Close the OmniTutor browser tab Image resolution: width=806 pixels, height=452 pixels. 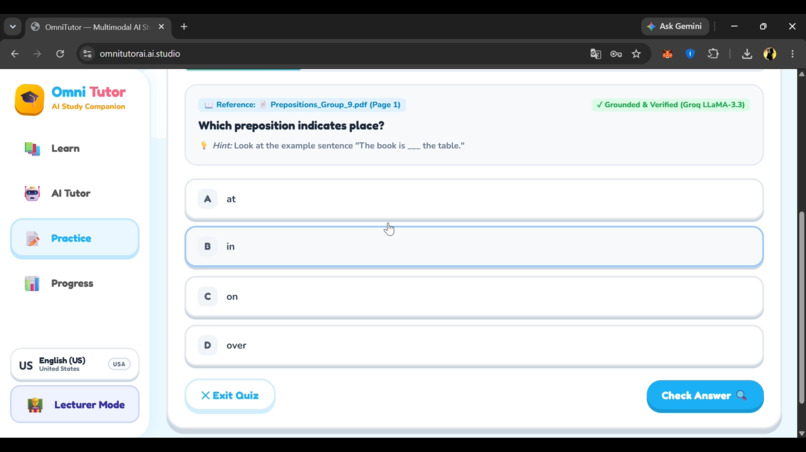click(161, 27)
